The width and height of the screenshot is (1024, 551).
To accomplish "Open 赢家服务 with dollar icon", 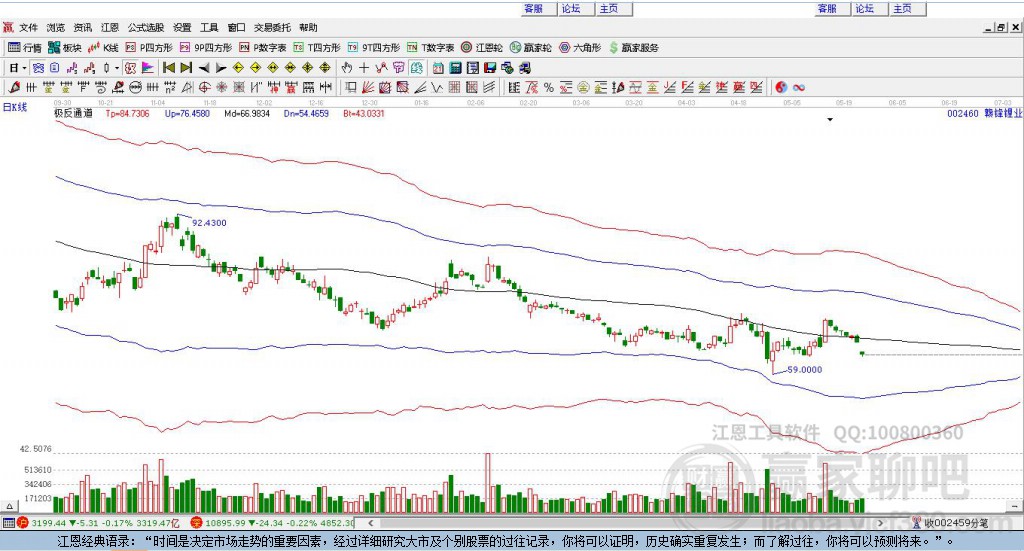I will point(633,48).
